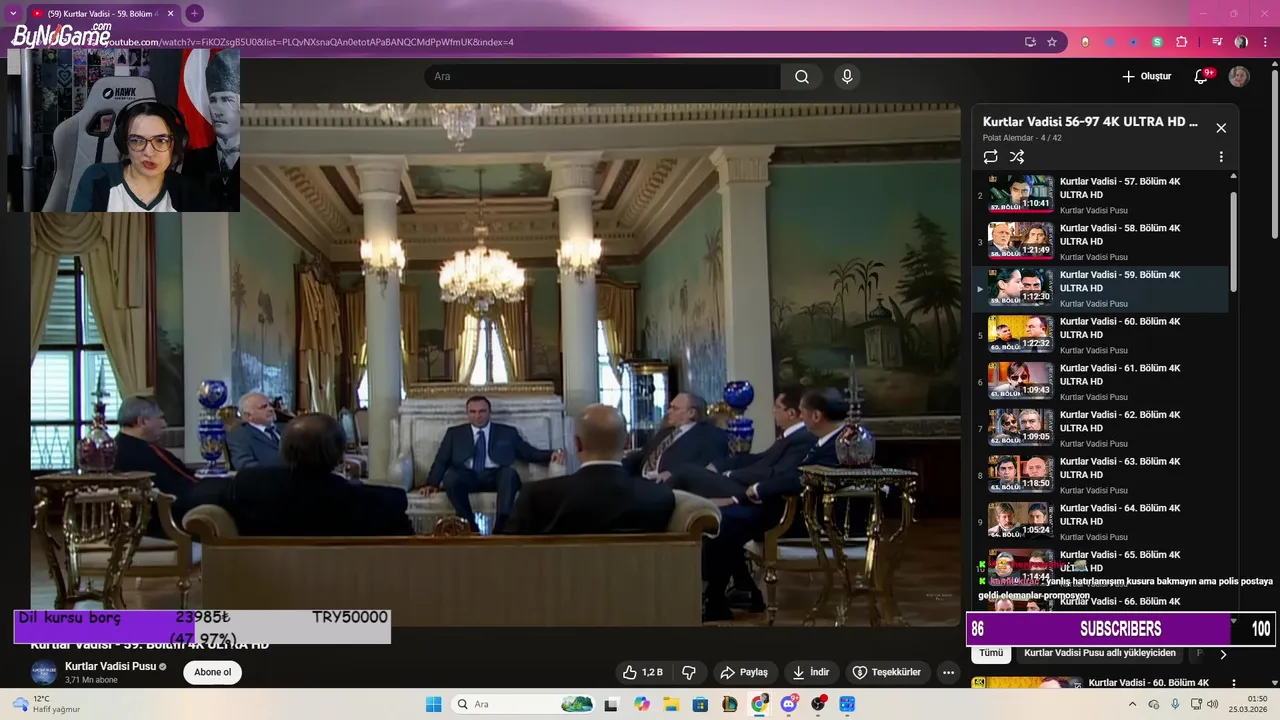Open weather widget Hafif yağmur
The image size is (1280, 720).
pos(45,704)
